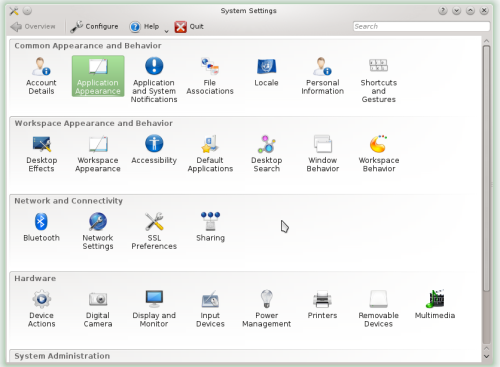
Task: Click the Quit button
Action: click(189, 26)
